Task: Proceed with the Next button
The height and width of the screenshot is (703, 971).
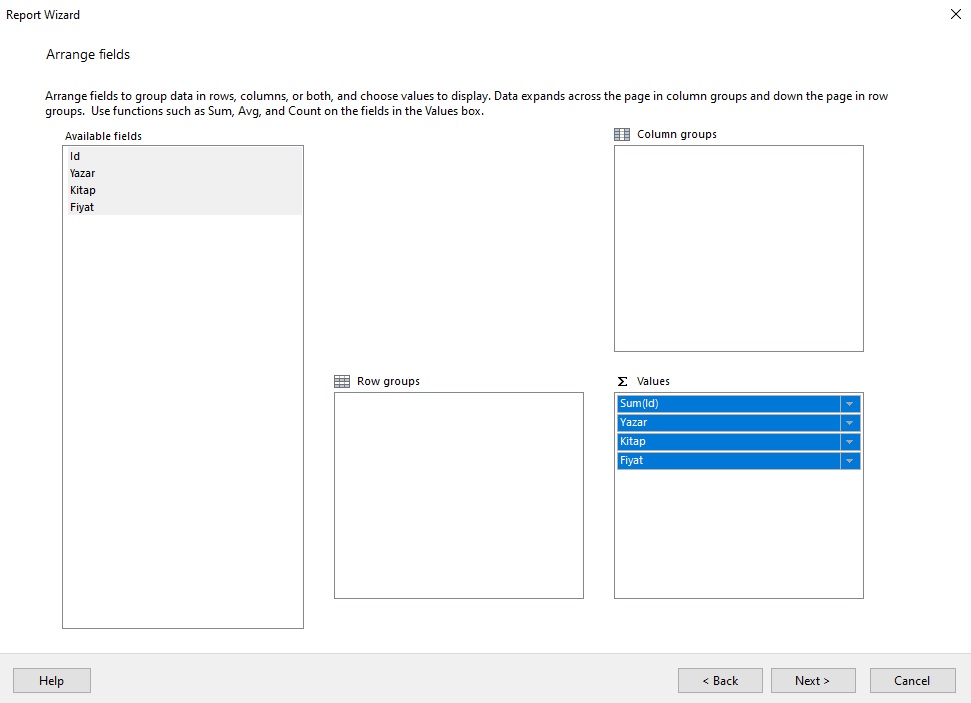Action: click(x=813, y=681)
